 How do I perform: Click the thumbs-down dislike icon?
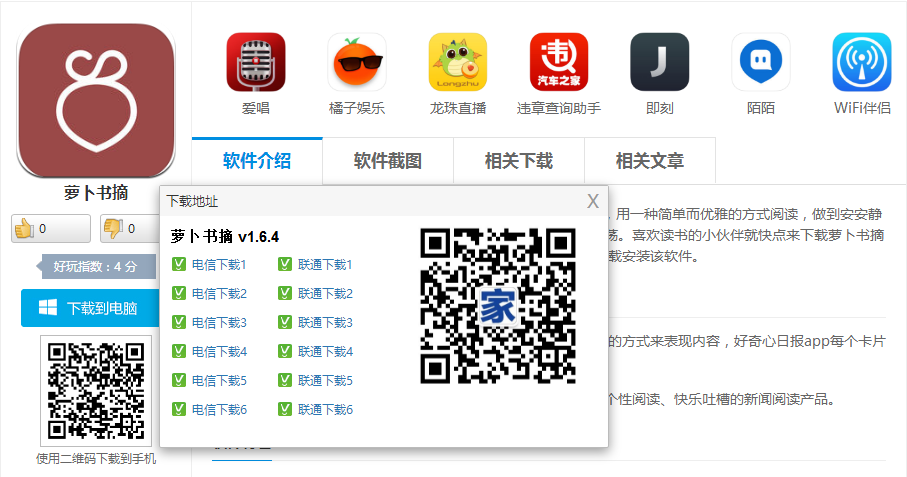pos(113,229)
